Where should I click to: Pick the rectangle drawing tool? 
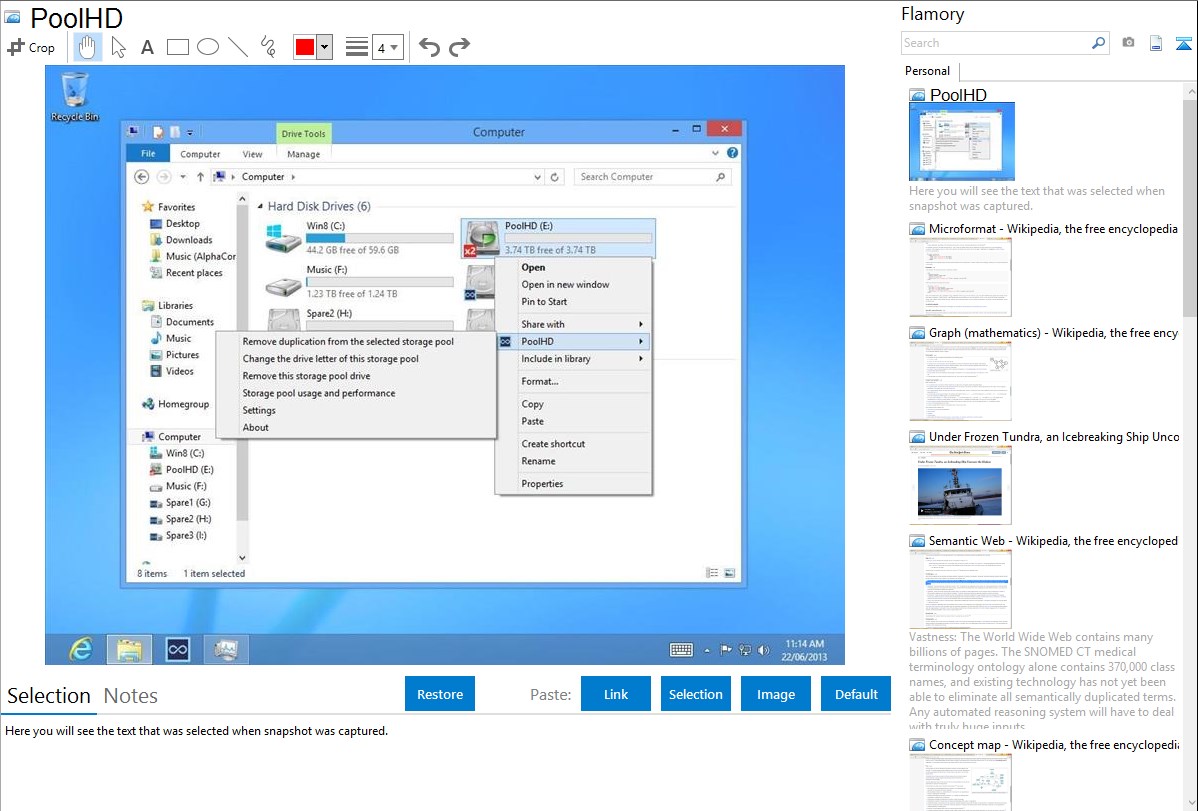(177, 47)
